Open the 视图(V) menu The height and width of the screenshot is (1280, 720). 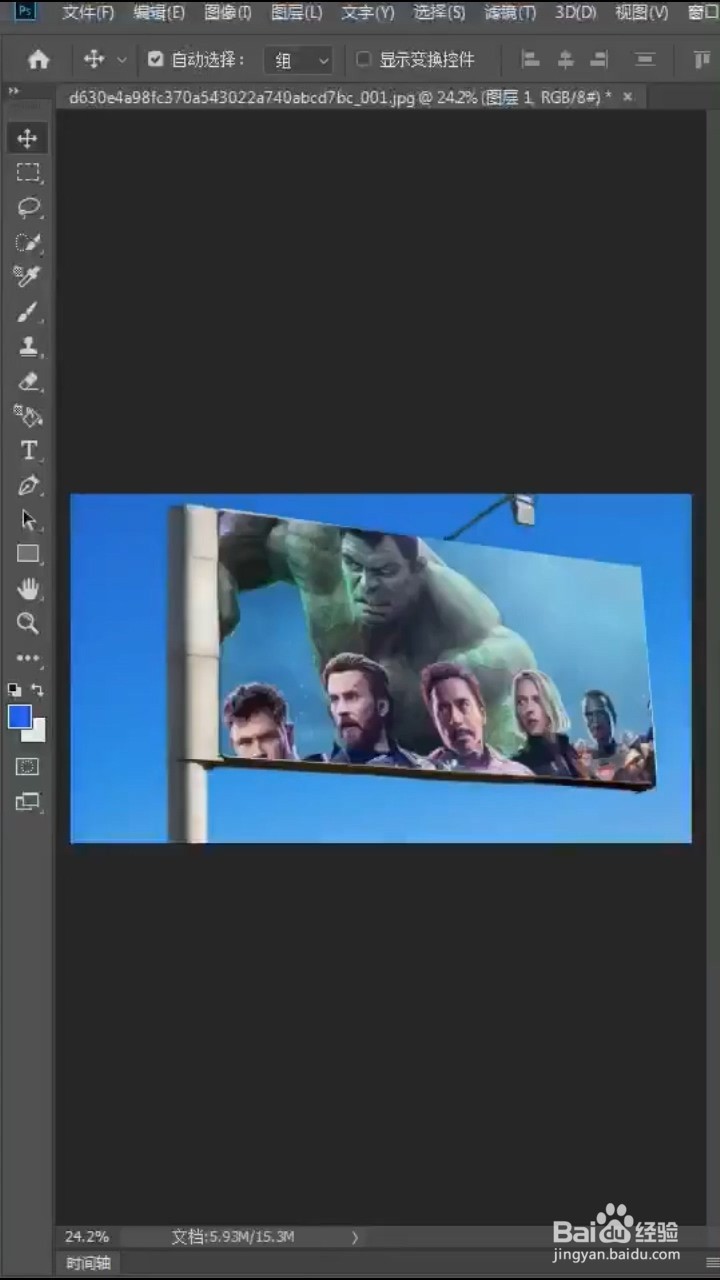pyautogui.click(x=642, y=13)
